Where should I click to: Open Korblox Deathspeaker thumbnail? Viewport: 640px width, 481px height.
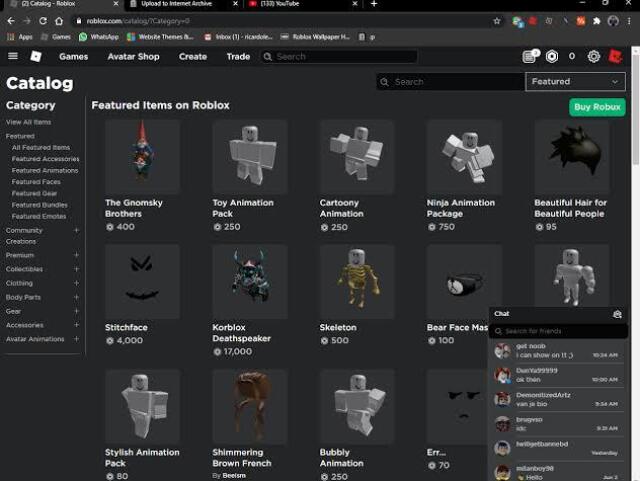[250, 281]
